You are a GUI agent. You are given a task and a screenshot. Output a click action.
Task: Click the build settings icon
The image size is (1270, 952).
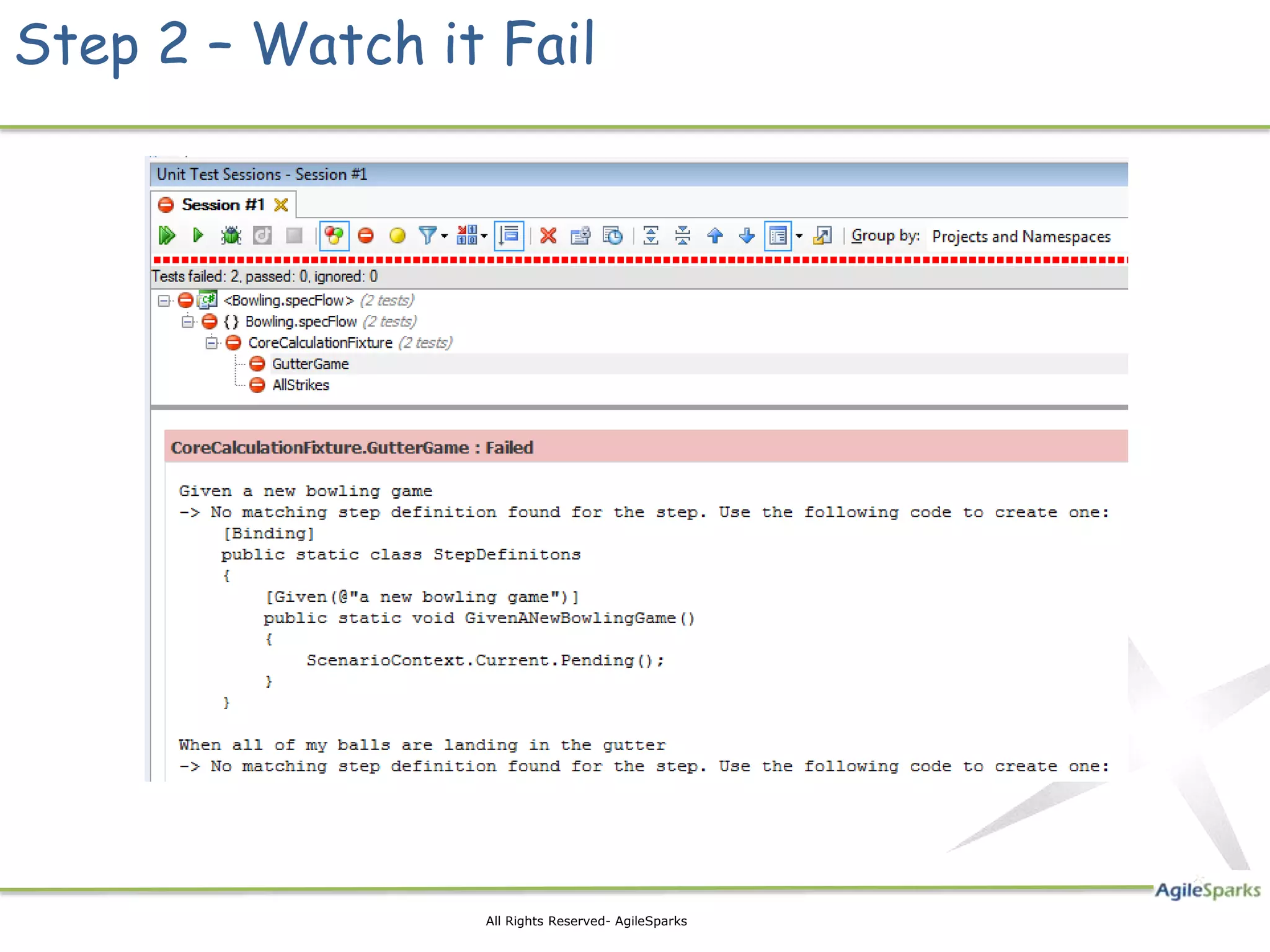pos(580,236)
